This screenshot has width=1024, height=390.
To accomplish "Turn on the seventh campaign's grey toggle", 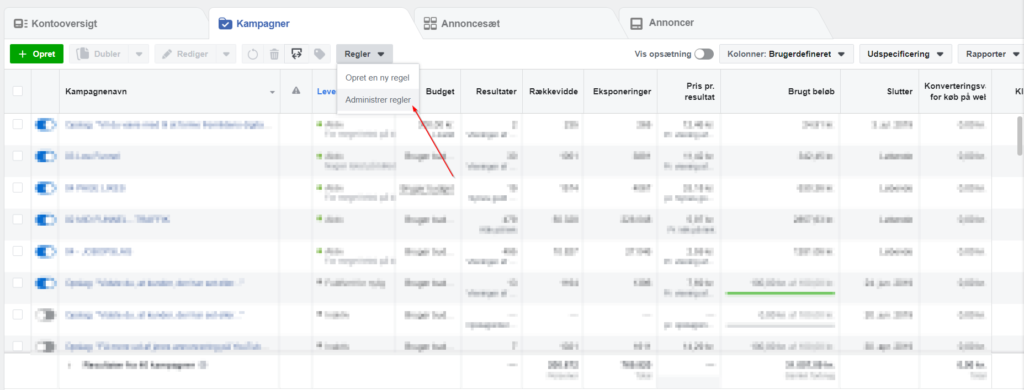I will [45, 315].
